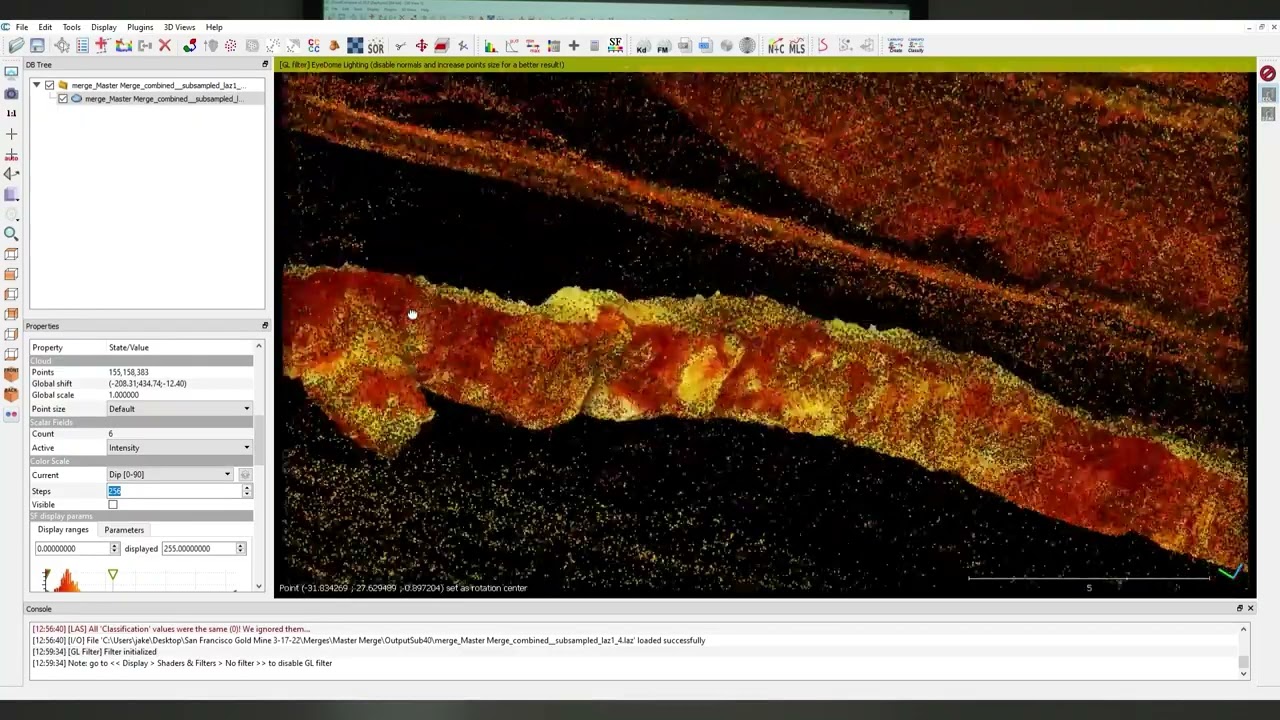Close the Console panel
Image resolution: width=1280 pixels, height=720 pixels.
[1250, 608]
